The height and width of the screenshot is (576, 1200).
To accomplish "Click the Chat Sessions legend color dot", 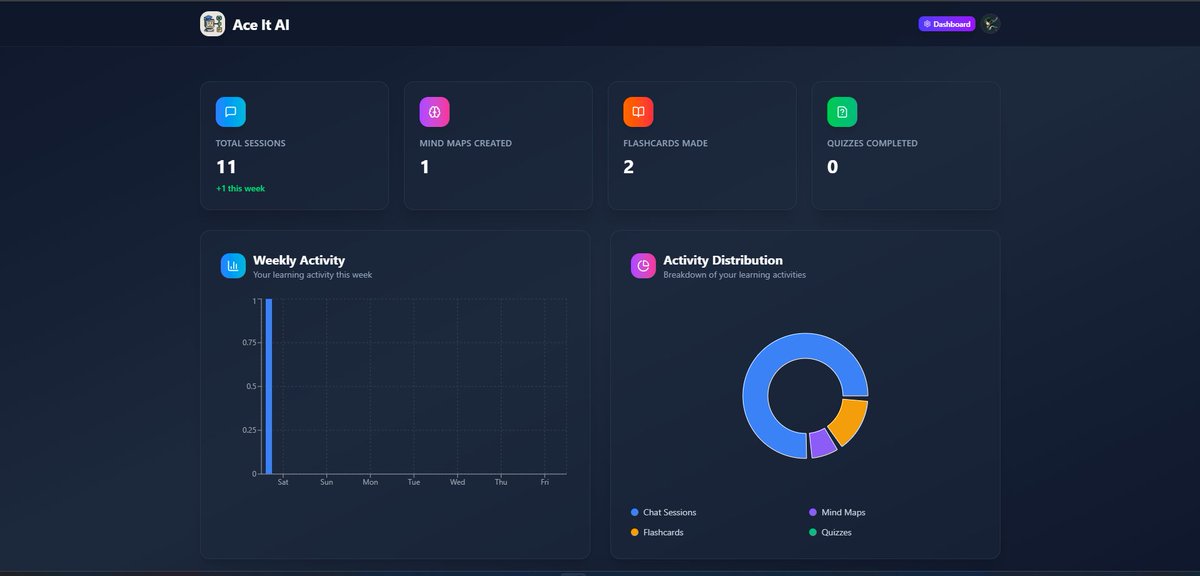I will click(x=635, y=512).
